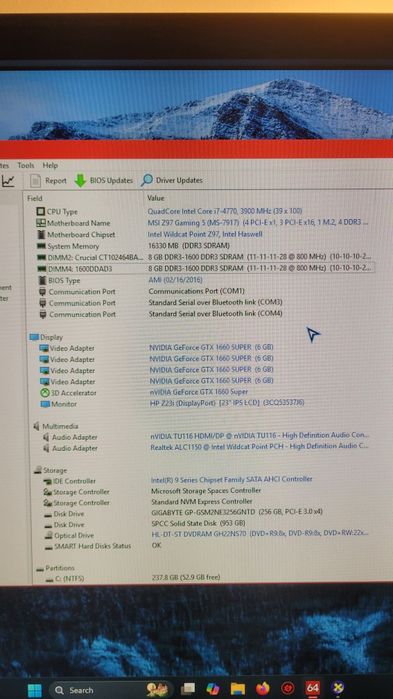This screenshot has height=699, width=393.
Task: Open the Help menu
Action: click(x=50, y=165)
